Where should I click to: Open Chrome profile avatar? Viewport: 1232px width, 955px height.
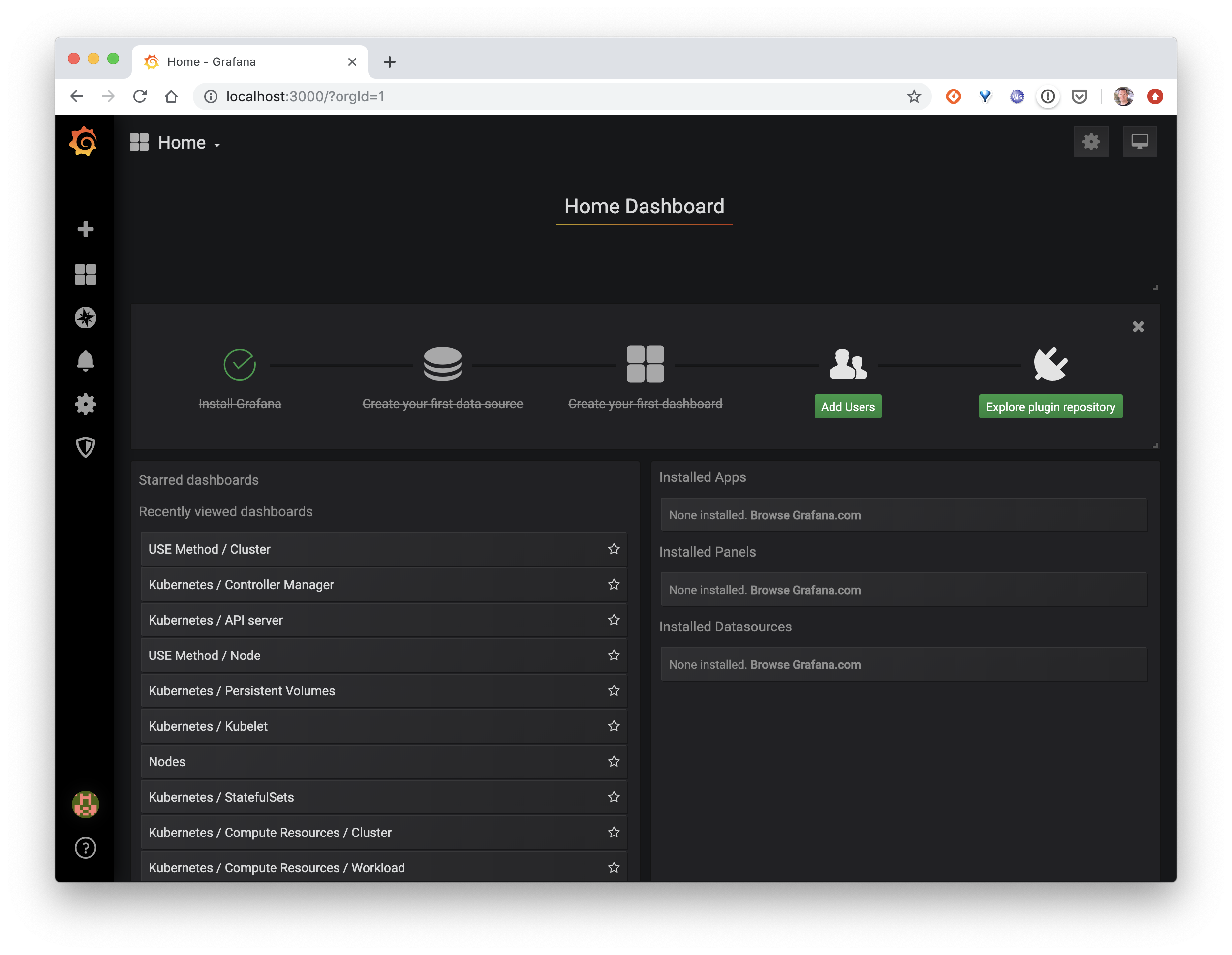1123,96
